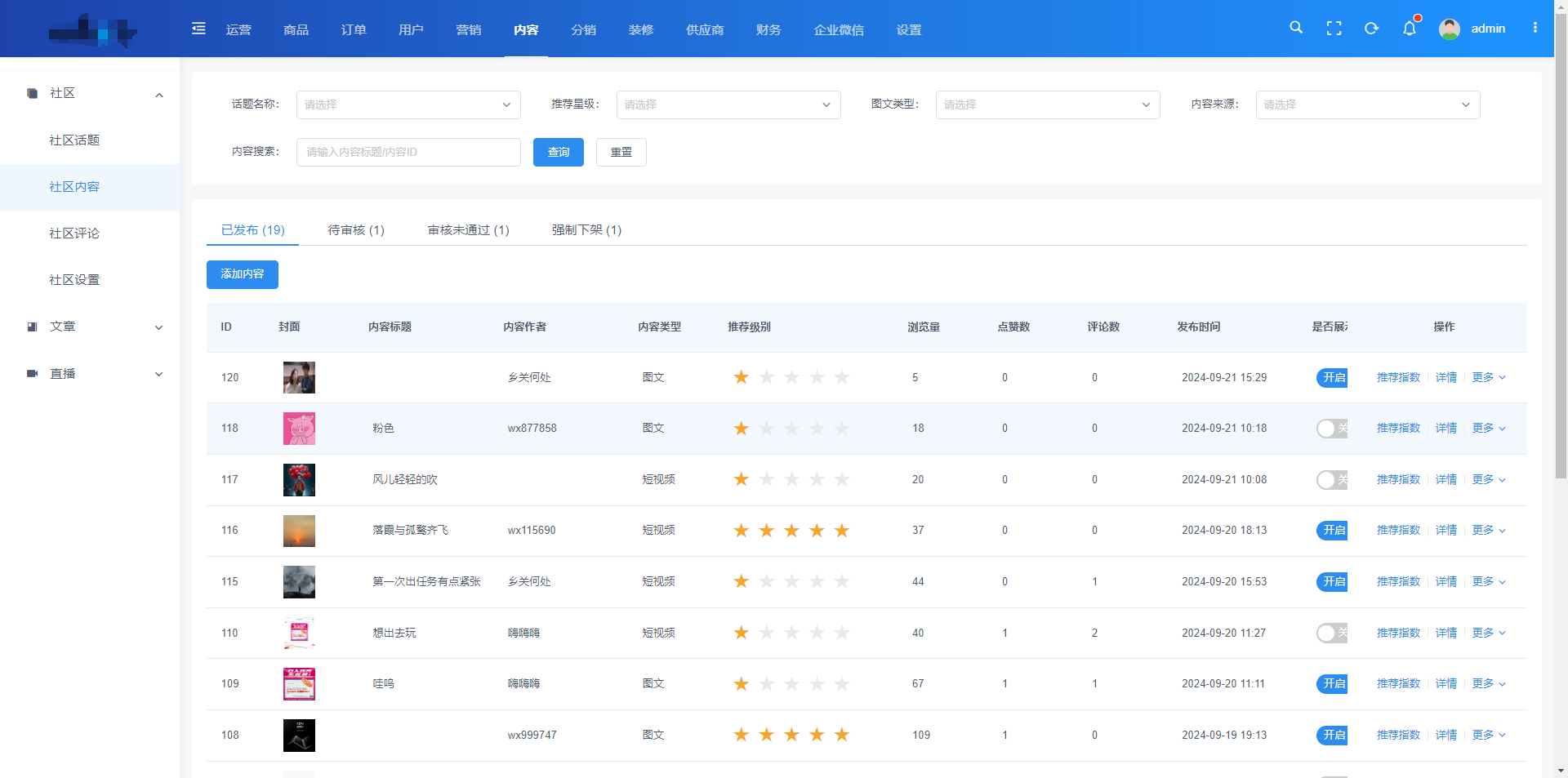Open 详情 link for row 110
This screenshot has width=1568, height=778.
point(1446,633)
